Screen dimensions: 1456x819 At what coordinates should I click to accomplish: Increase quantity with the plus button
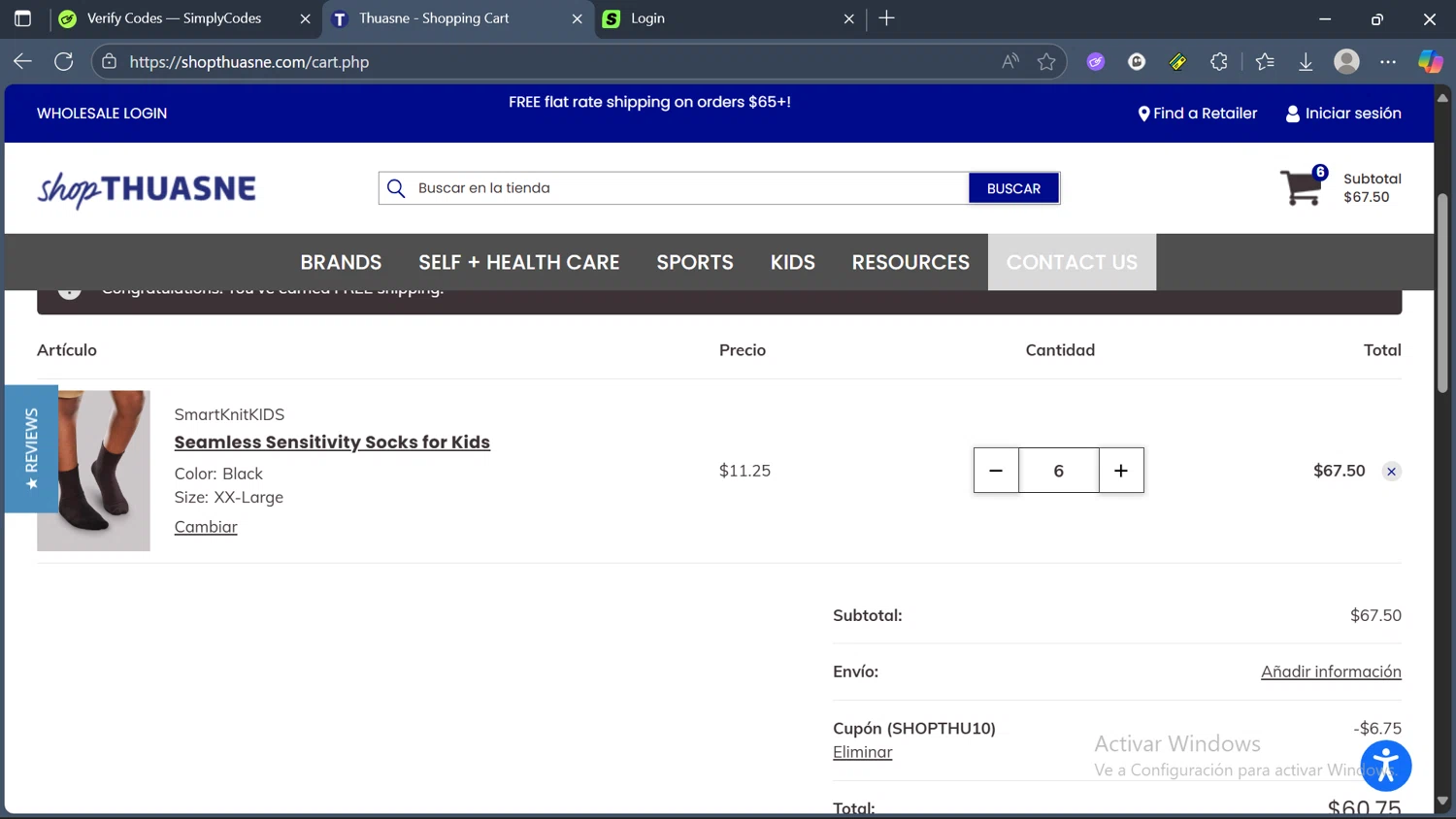coord(1121,471)
